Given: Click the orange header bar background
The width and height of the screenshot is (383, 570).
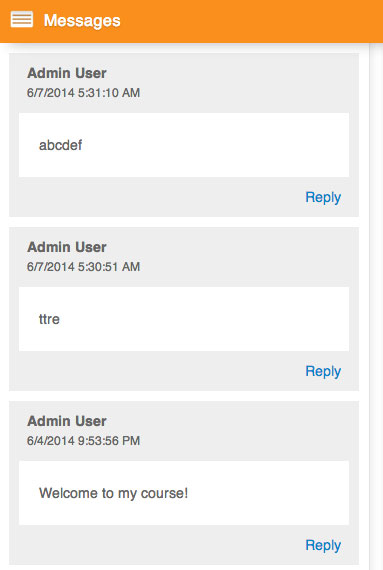Looking at the screenshot, I should point(251,21).
